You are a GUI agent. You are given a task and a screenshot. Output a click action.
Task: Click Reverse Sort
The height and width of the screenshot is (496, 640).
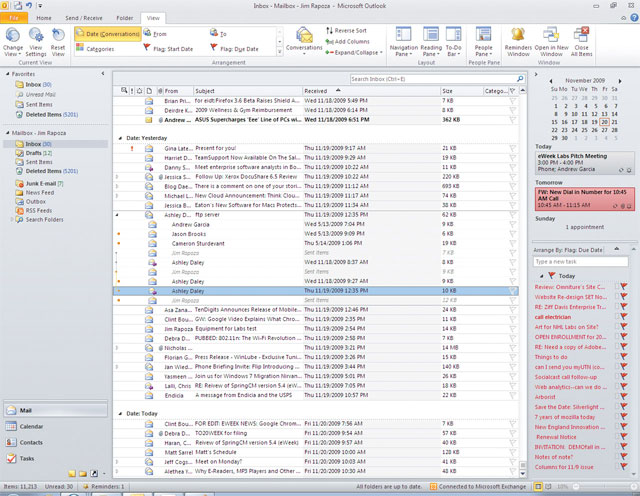(346, 31)
